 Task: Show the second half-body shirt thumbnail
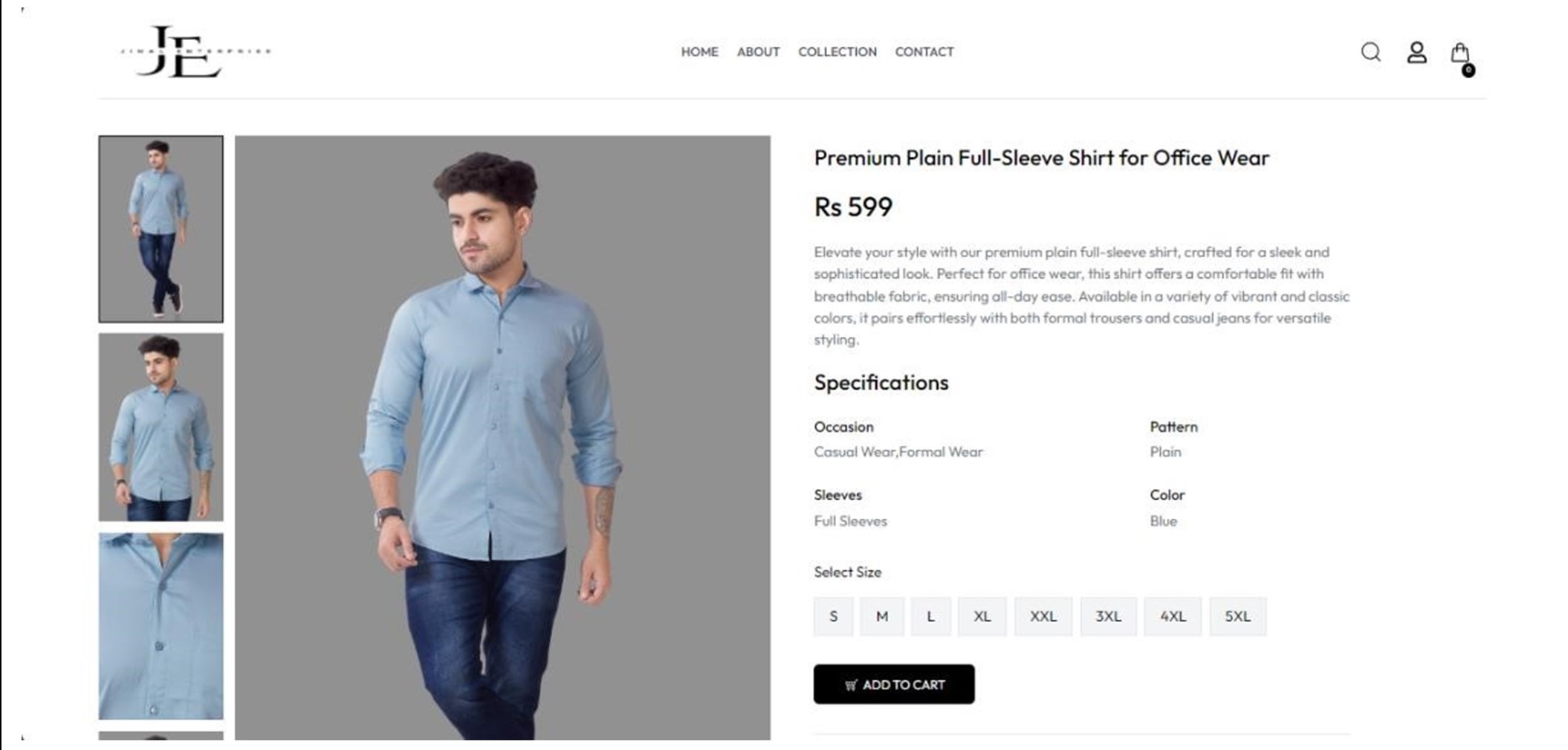pyautogui.click(x=161, y=427)
